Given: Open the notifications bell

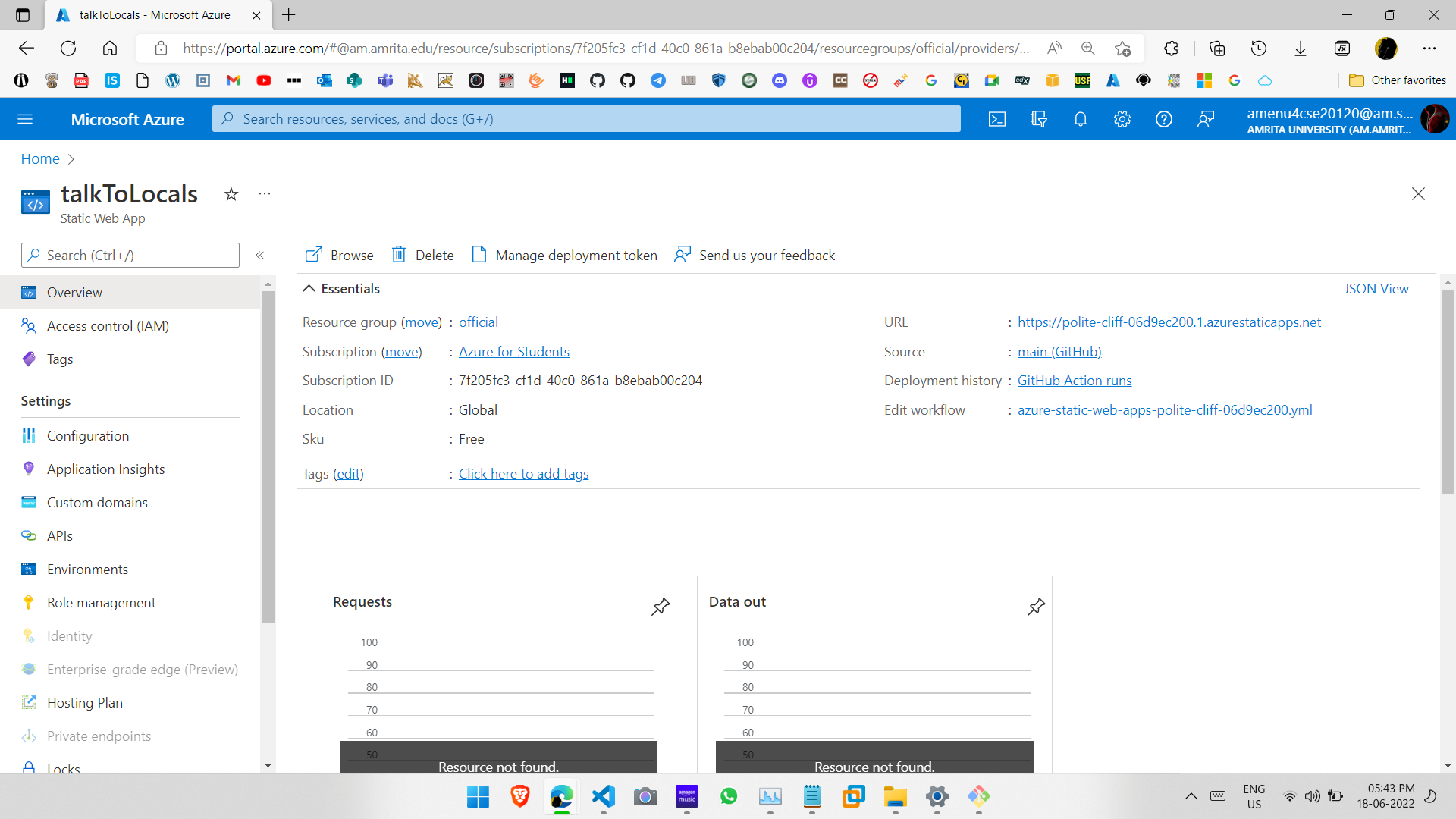Looking at the screenshot, I should [x=1081, y=119].
